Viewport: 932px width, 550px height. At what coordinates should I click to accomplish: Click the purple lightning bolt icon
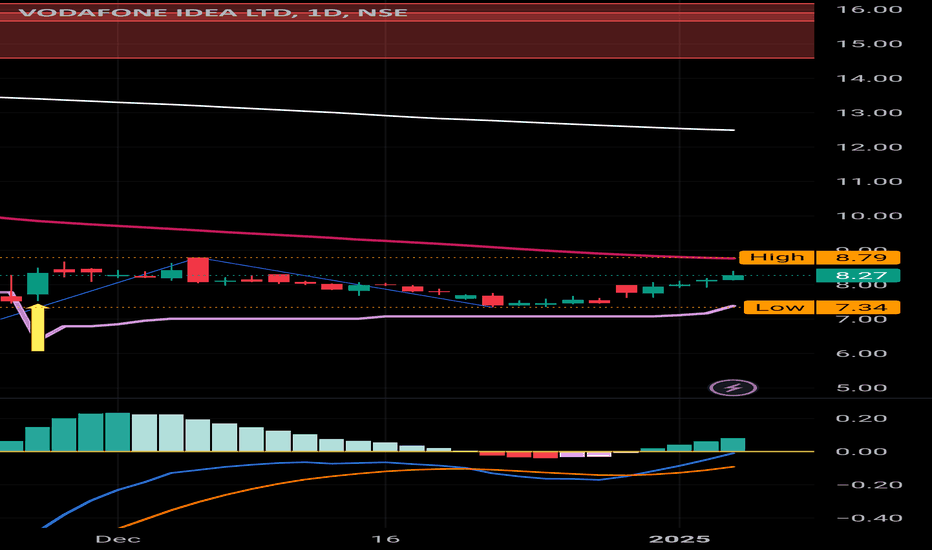pyautogui.click(x=733, y=388)
